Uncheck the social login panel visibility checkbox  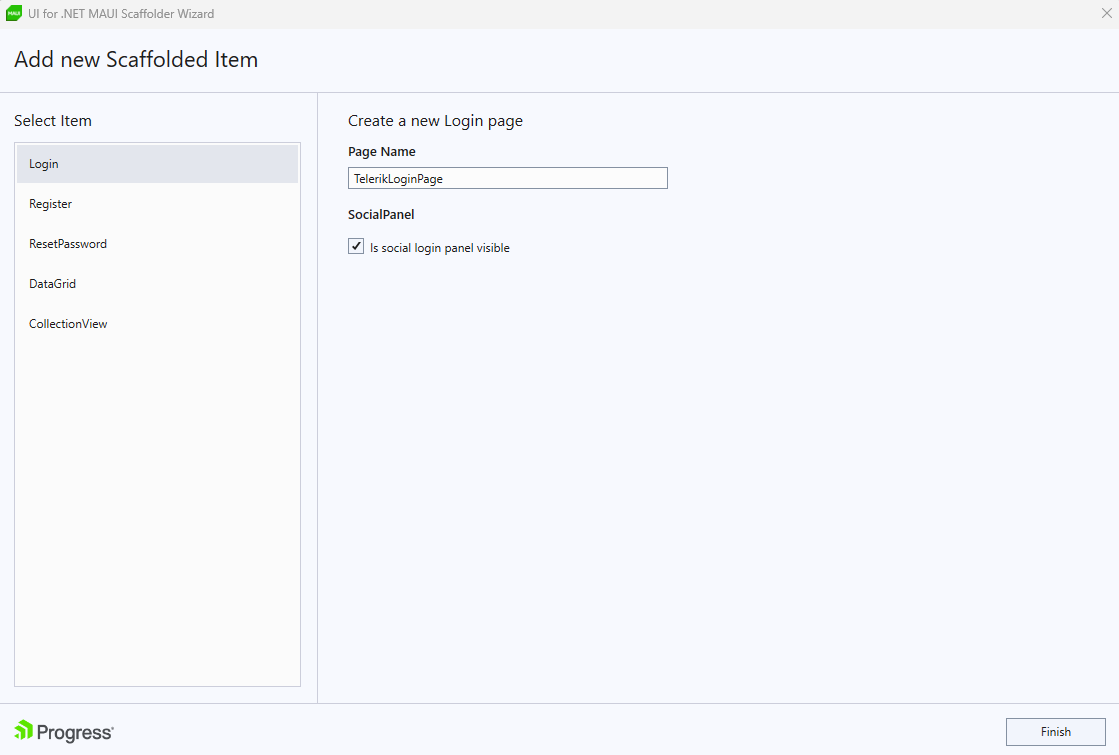[x=355, y=245]
